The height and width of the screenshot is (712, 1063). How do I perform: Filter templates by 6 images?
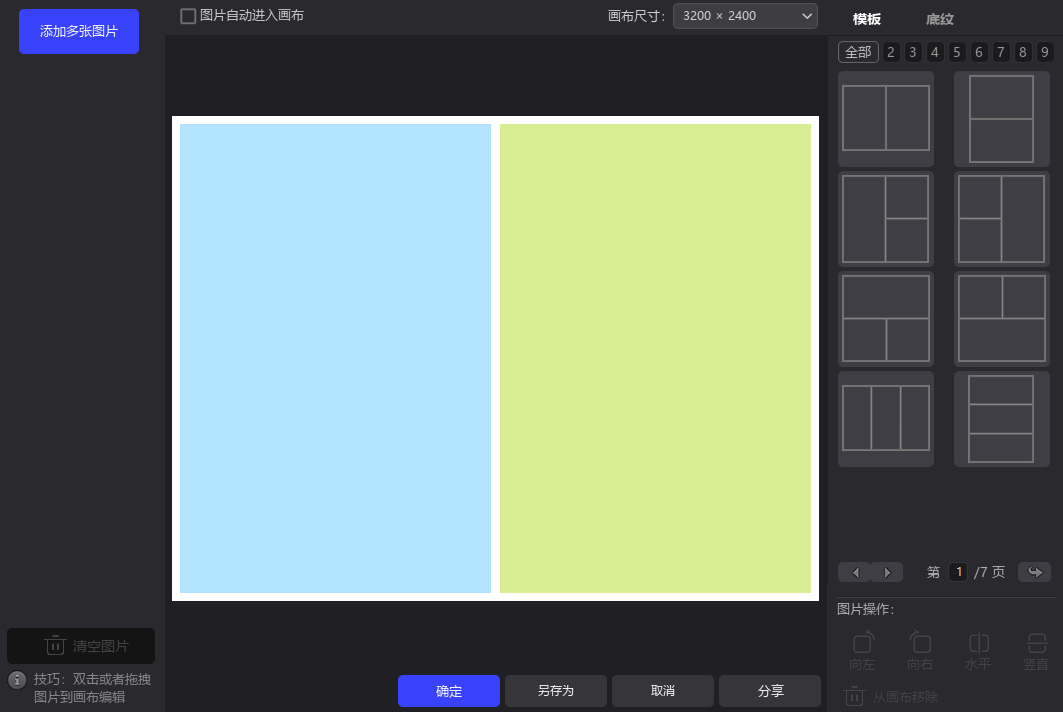[x=979, y=52]
